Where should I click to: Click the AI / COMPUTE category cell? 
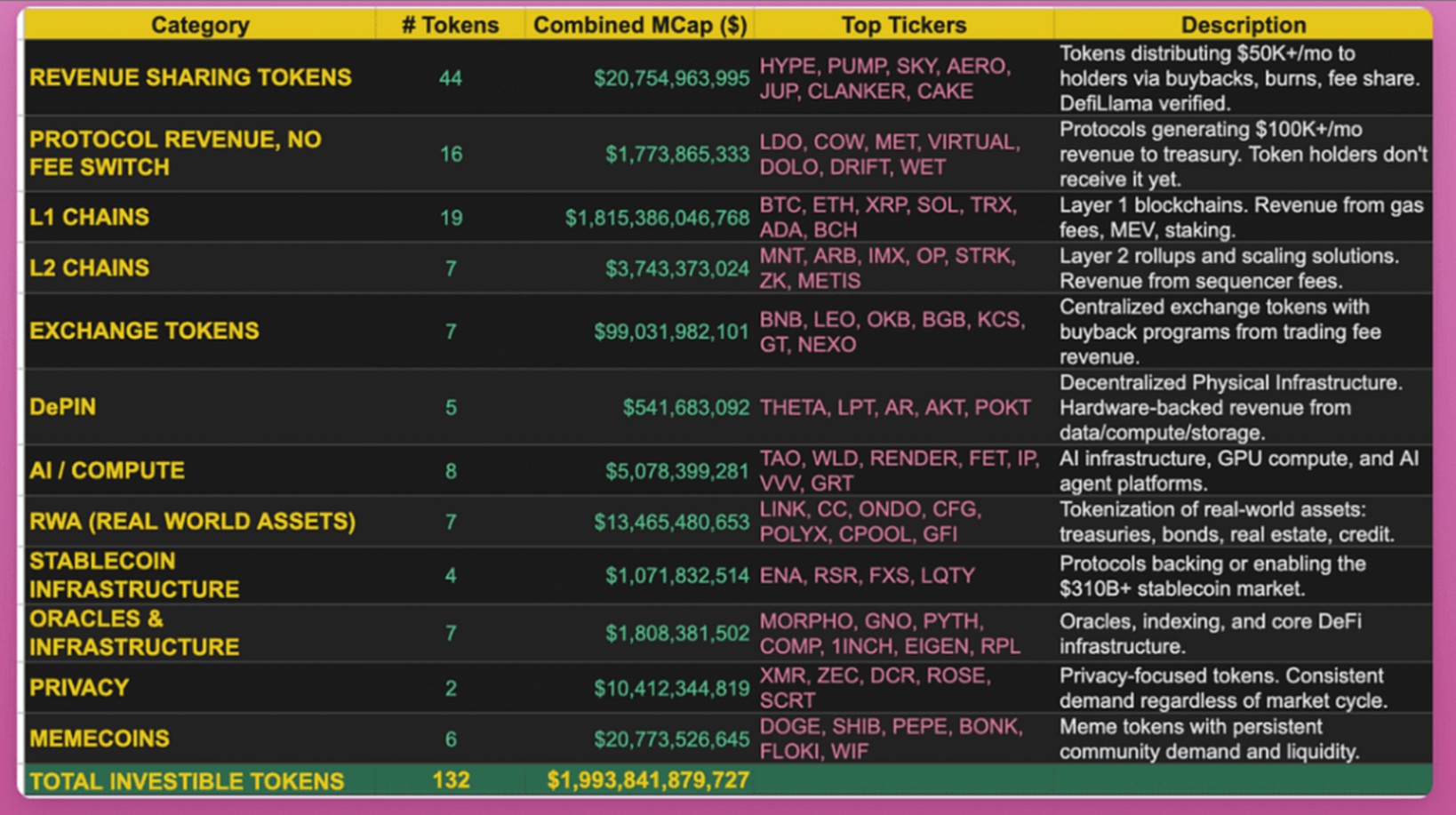click(107, 471)
